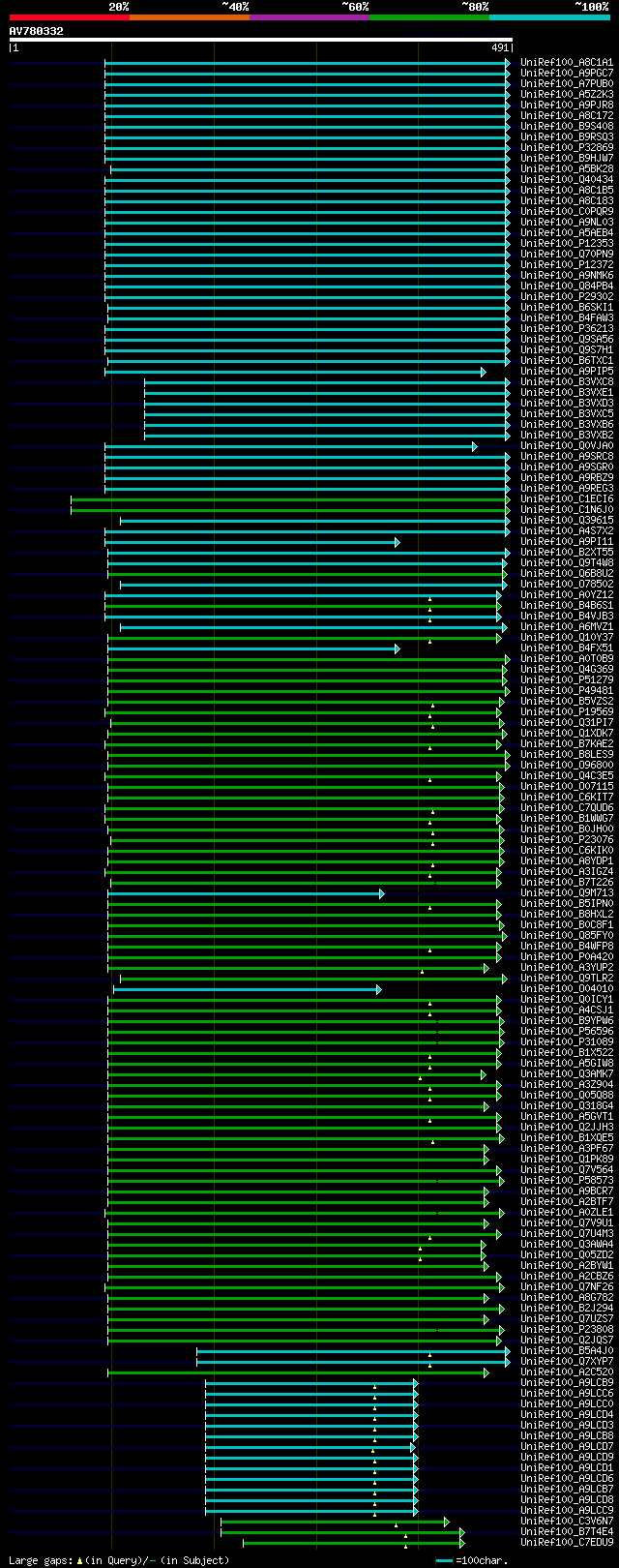Select the UniRef100_A8C1B5 label
Viewport: 619px width, 1568px height.
(567, 191)
